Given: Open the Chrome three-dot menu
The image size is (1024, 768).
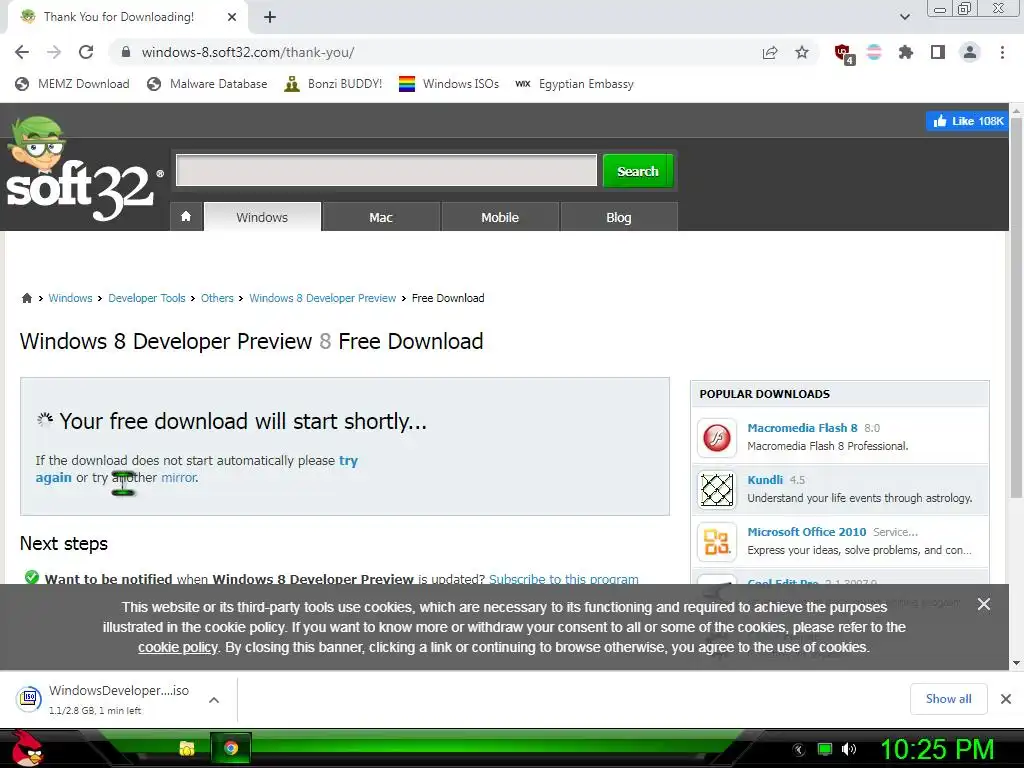Looking at the screenshot, I should (x=1002, y=52).
